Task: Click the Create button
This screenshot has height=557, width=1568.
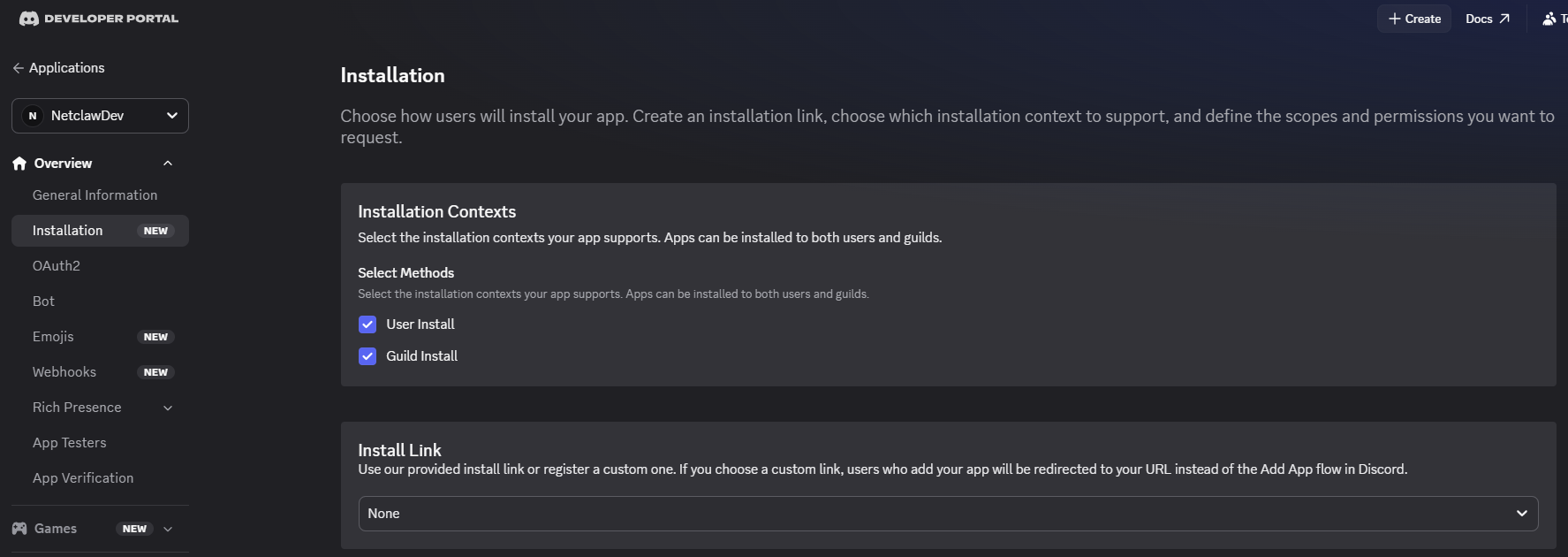Action: 1414,19
